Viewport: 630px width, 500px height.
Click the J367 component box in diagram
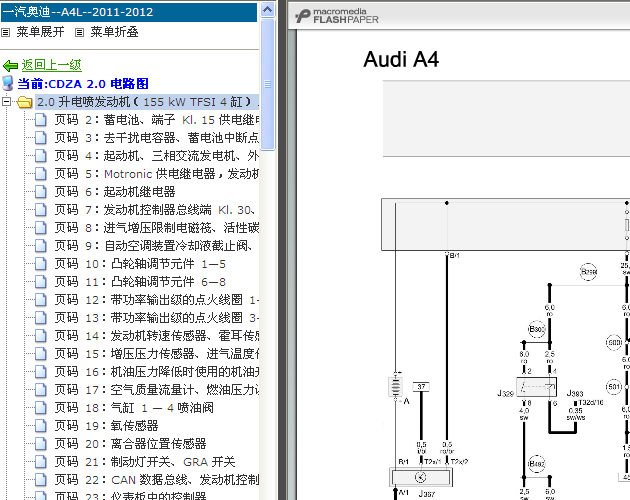point(421,477)
